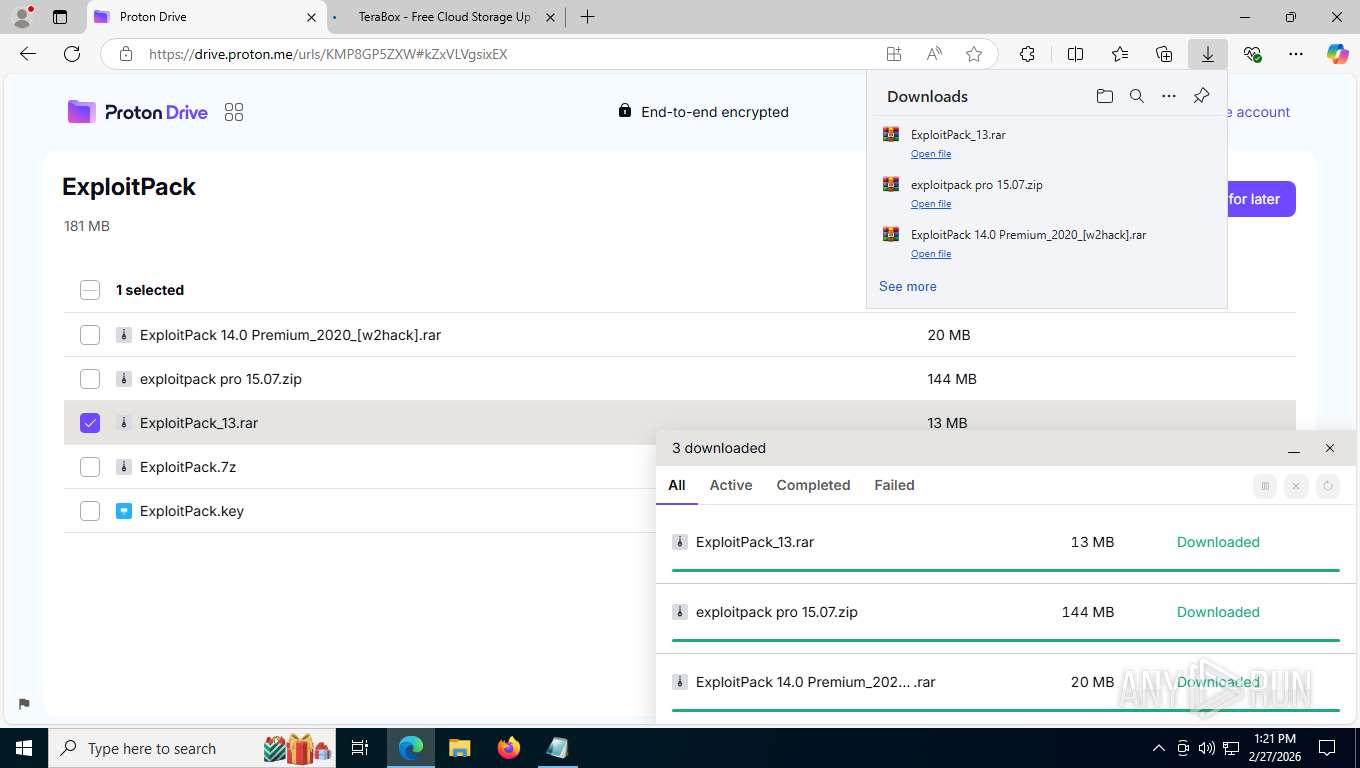Open File Explorer from the taskbar

click(459, 748)
